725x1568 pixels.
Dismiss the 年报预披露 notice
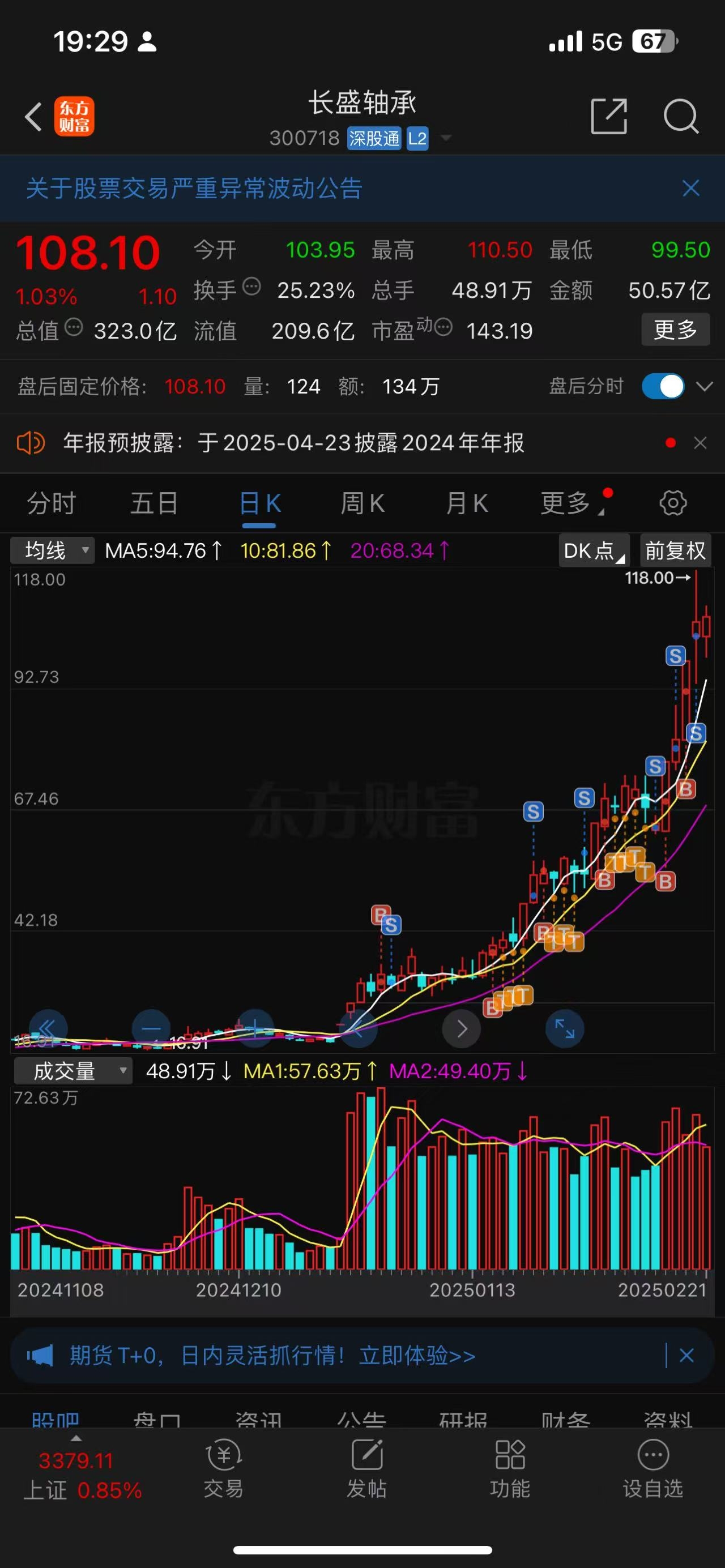click(x=701, y=442)
